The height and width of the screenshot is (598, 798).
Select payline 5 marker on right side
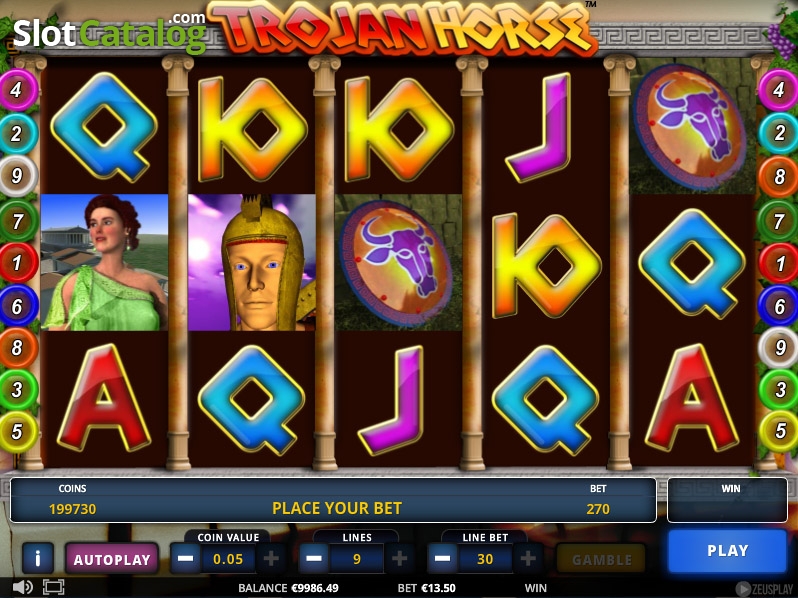[x=778, y=432]
